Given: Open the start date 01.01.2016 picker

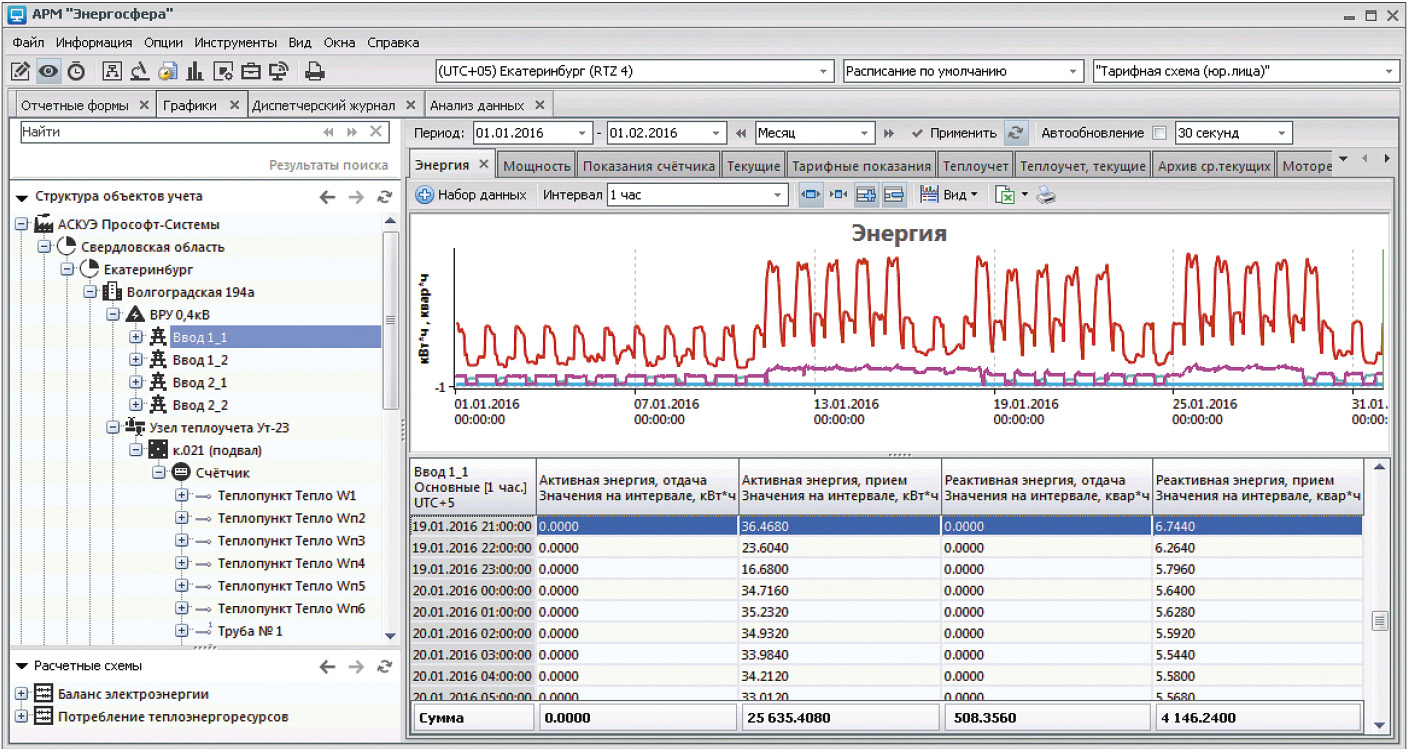Looking at the screenshot, I should click(x=582, y=133).
